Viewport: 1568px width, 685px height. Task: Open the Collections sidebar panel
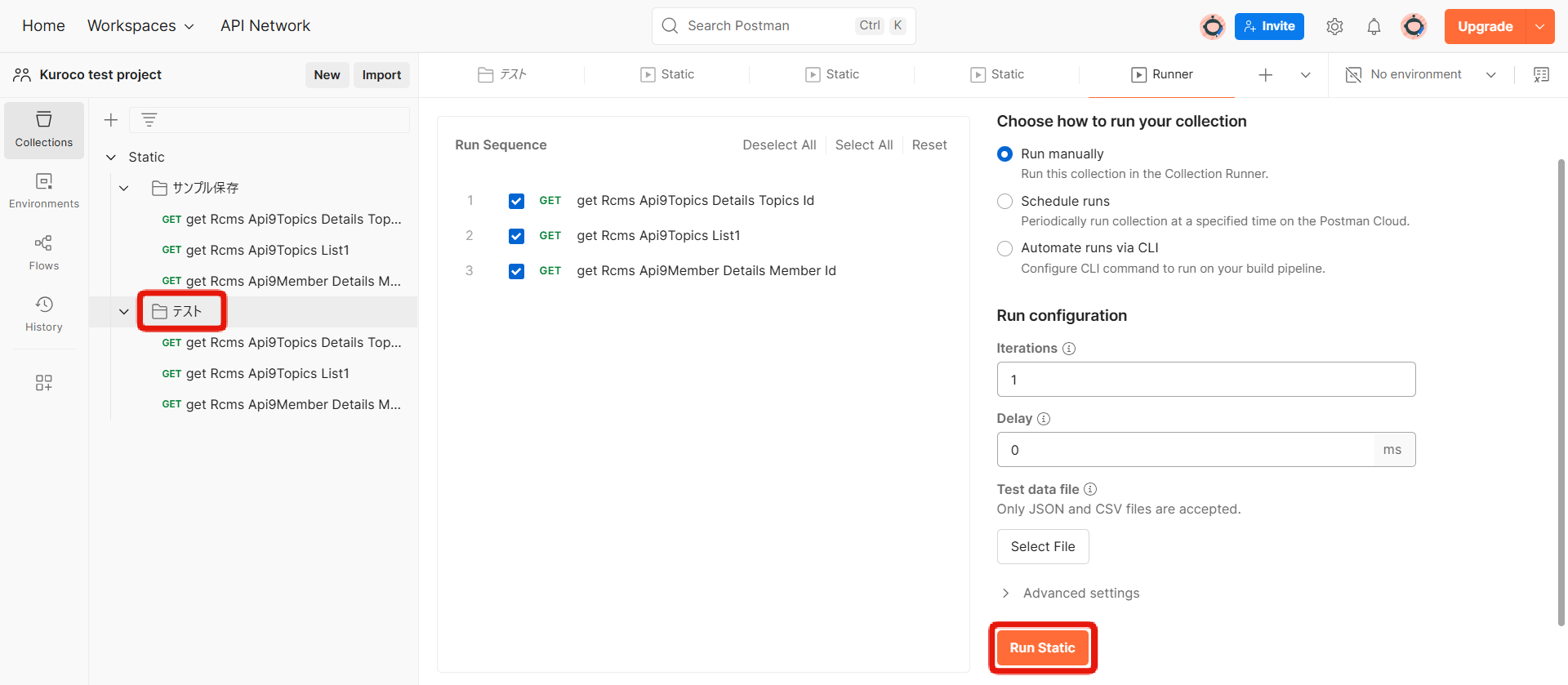44,129
